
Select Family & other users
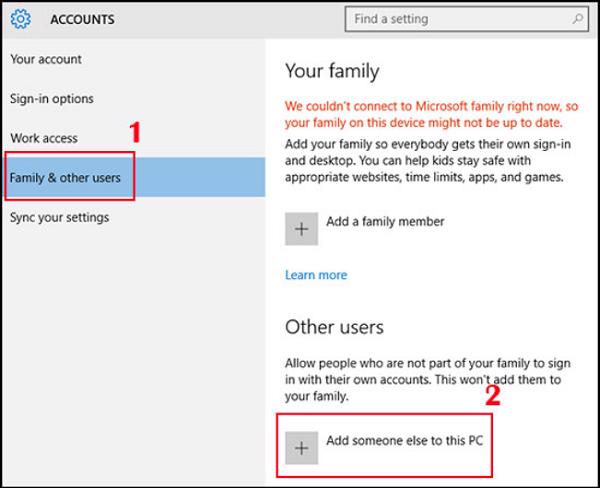point(134,177)
